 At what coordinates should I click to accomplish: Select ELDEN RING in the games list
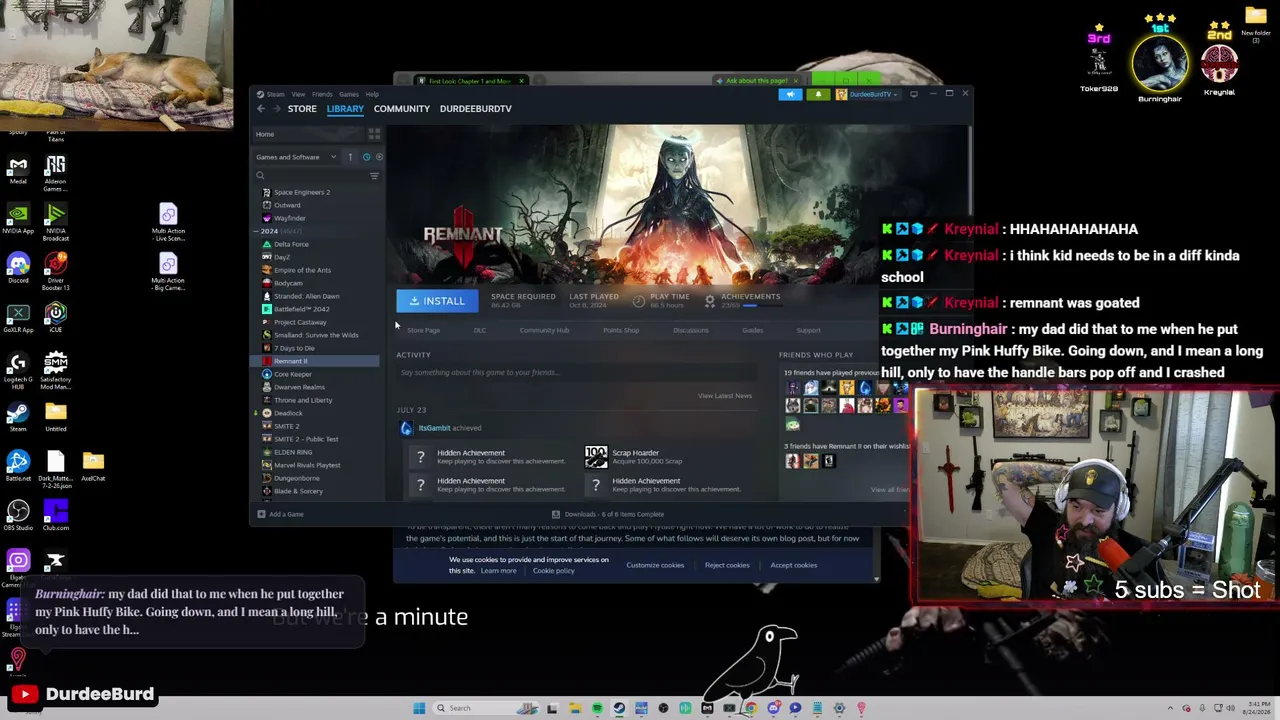(x=293, y=452)
